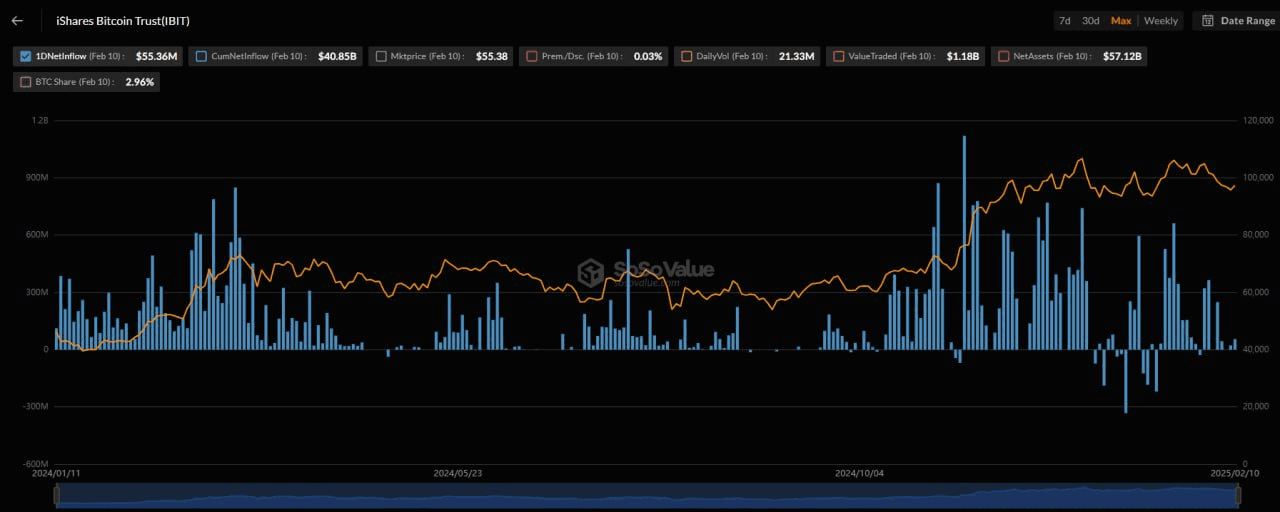Viewport: 1280px width, 512px height.
Task: Switch to the Weekly view
Action: (1161, 20)
